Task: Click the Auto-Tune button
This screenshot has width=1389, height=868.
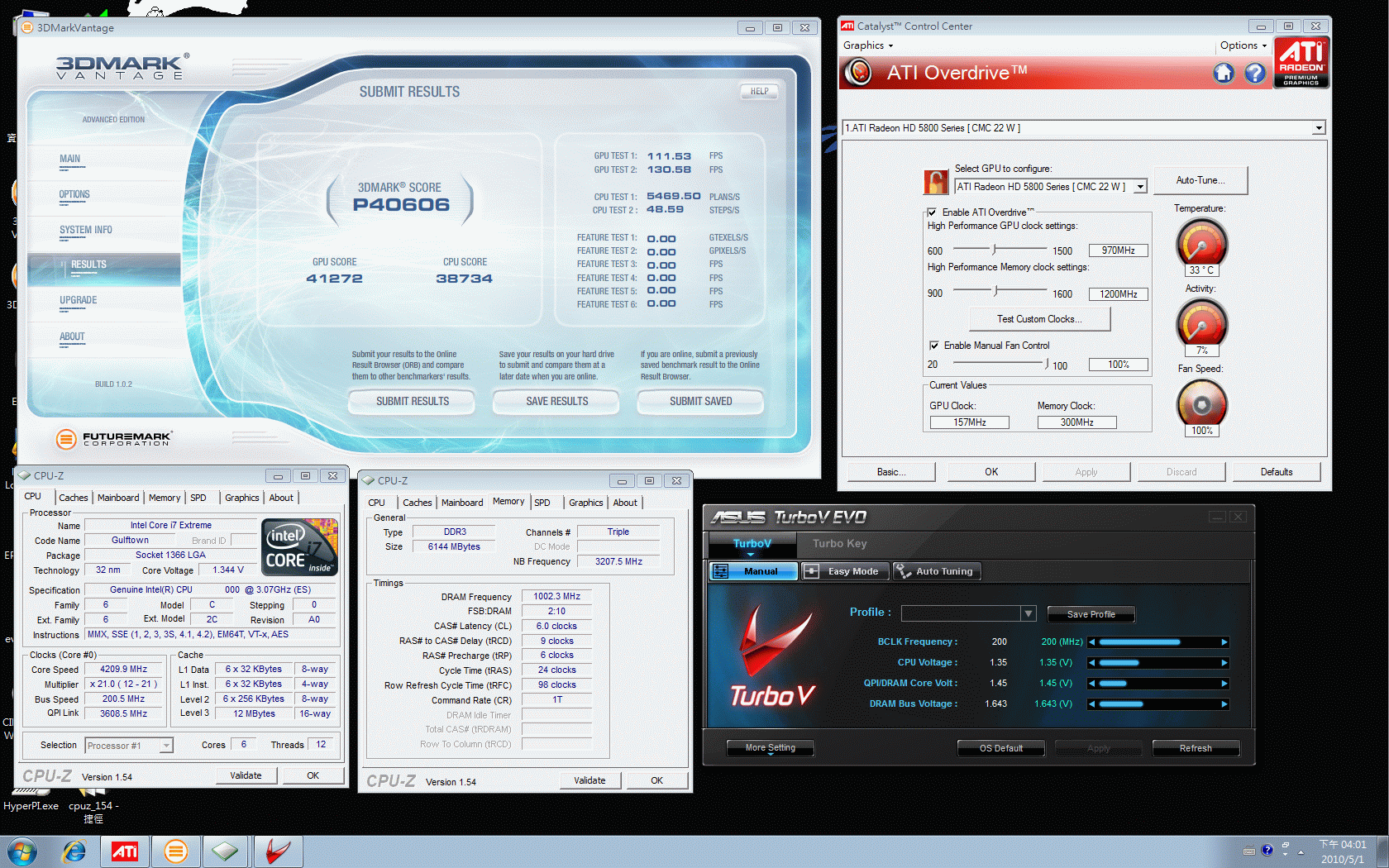Action: (1200, 180)
